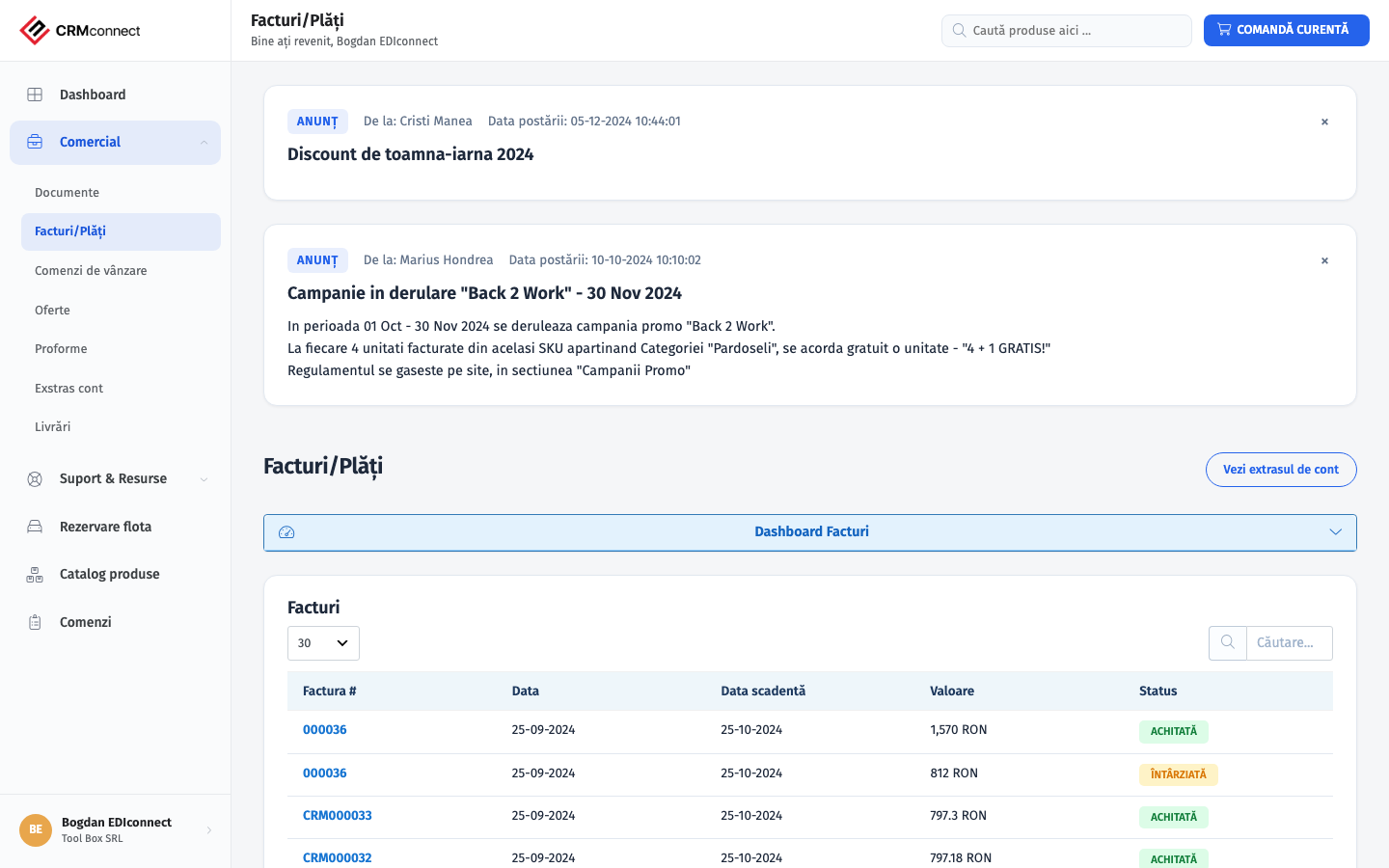Click the cart icon on Comandă curentă

[x=1224, y=30]
